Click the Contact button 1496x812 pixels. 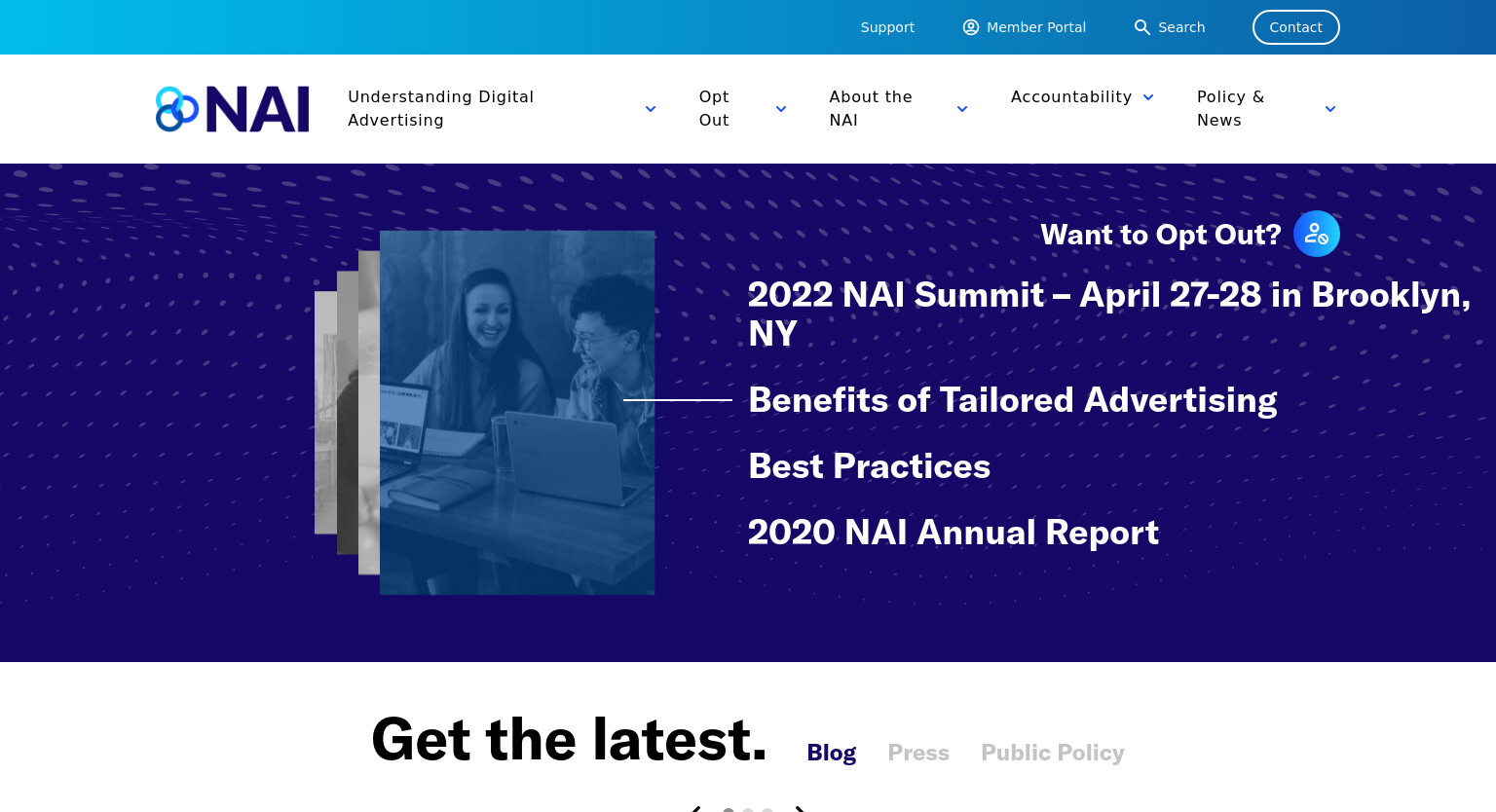[1296, 27]
